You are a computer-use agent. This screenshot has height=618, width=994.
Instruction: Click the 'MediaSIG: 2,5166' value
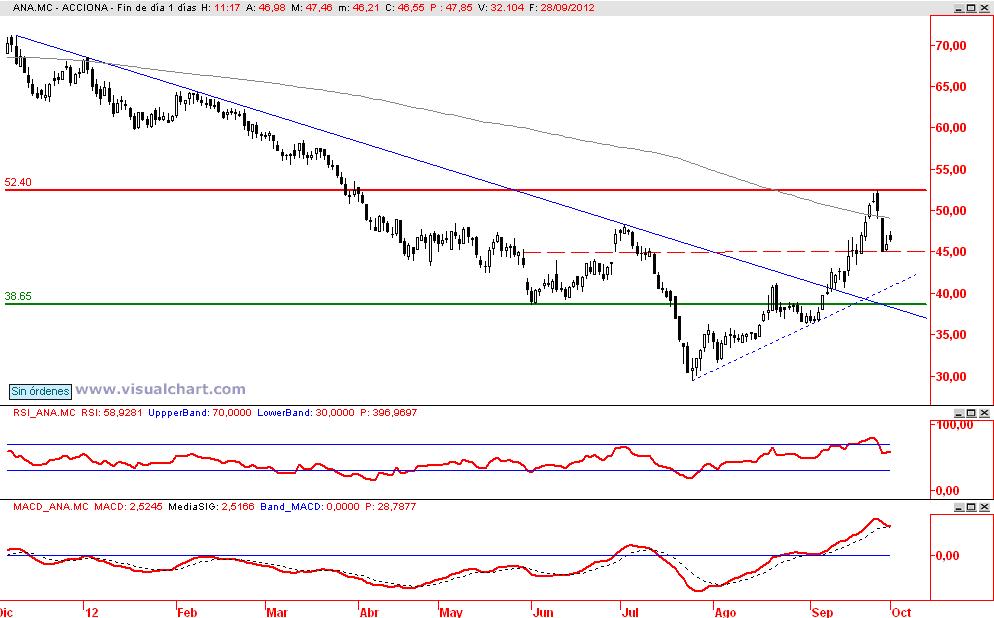212,507
